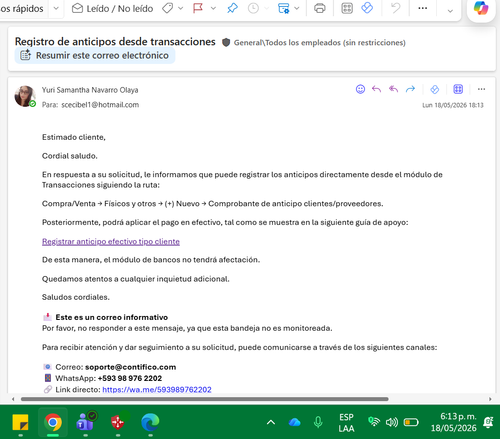Show hidden system tray icons
The image size is (500, 439).
[x=271, y=423]
